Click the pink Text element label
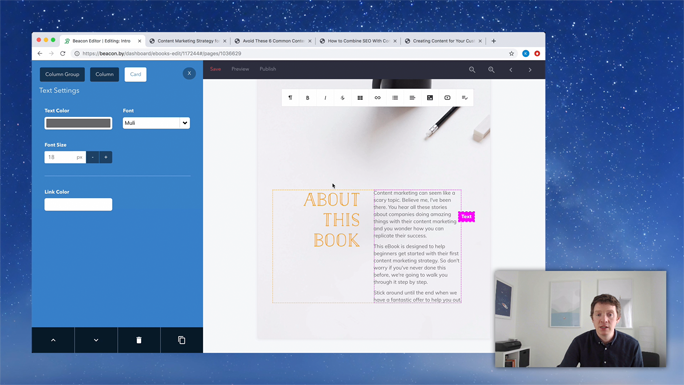The width and height of the screenshot is (684, 385). (466, 217)
